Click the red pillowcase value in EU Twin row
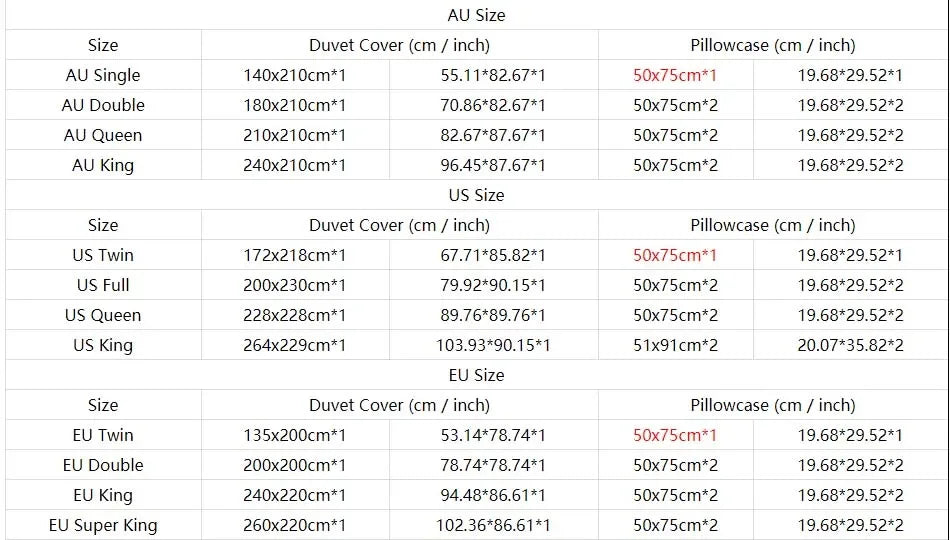950x540 pixels. coord(675,435)
